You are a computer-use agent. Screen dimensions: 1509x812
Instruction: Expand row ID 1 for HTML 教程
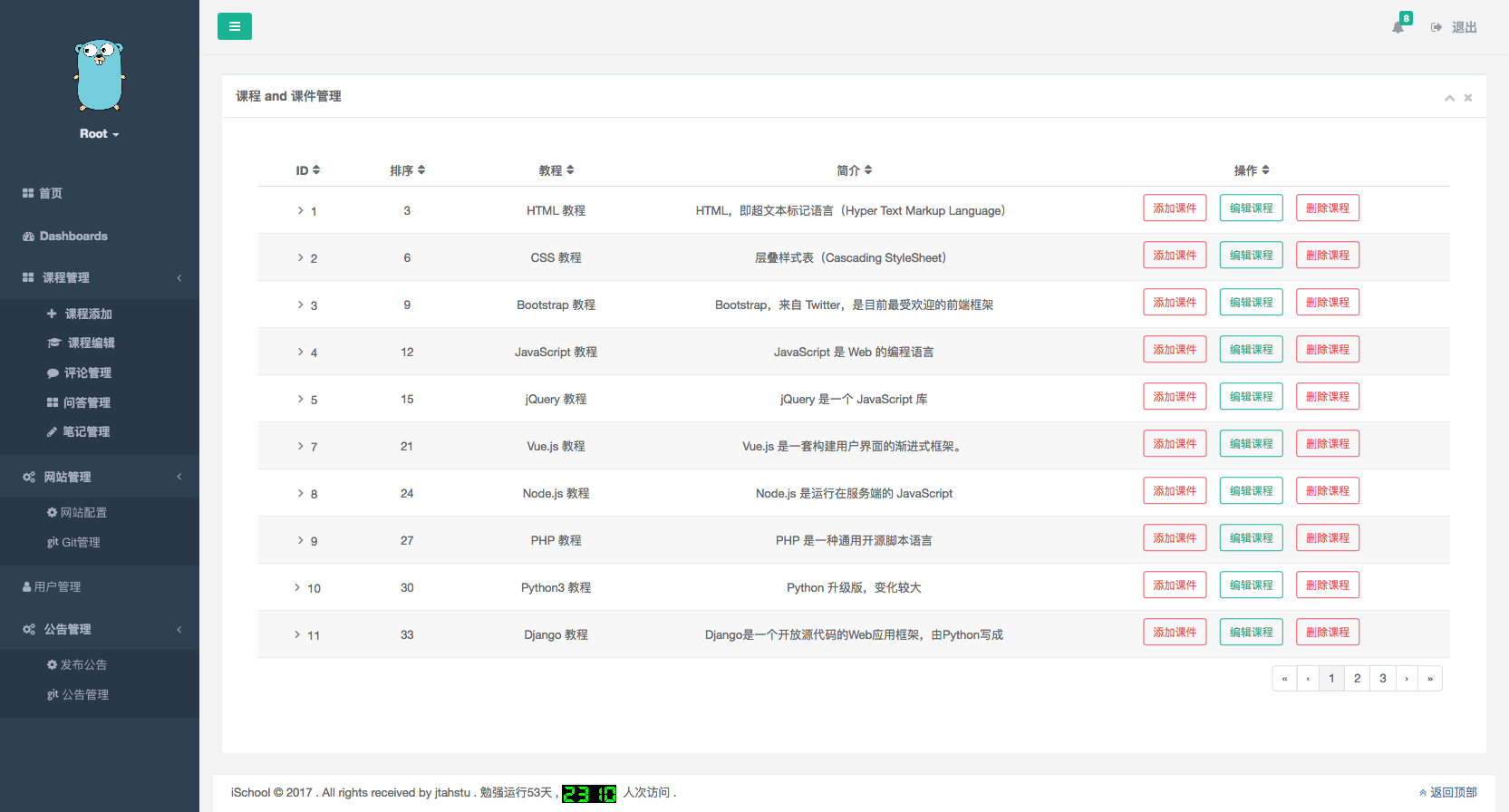[301, 210]
